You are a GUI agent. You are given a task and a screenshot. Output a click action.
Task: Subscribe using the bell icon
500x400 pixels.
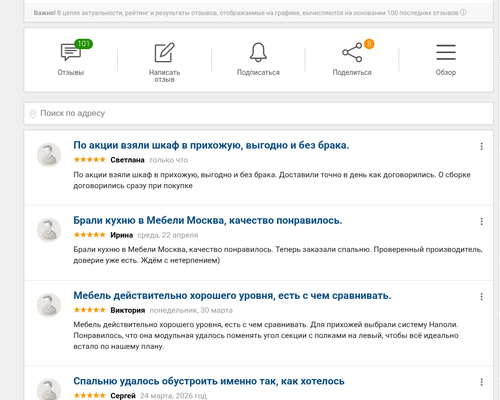[x=258, y=52]
